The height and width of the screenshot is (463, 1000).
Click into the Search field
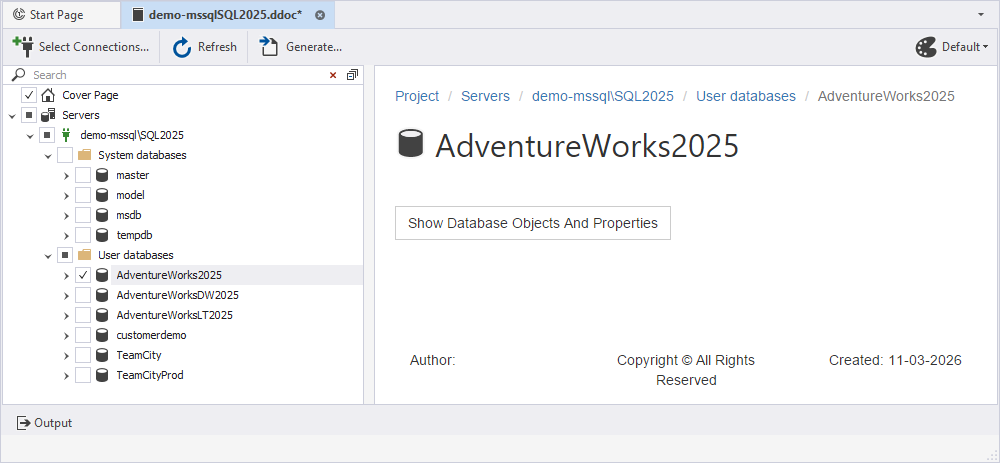179,75
